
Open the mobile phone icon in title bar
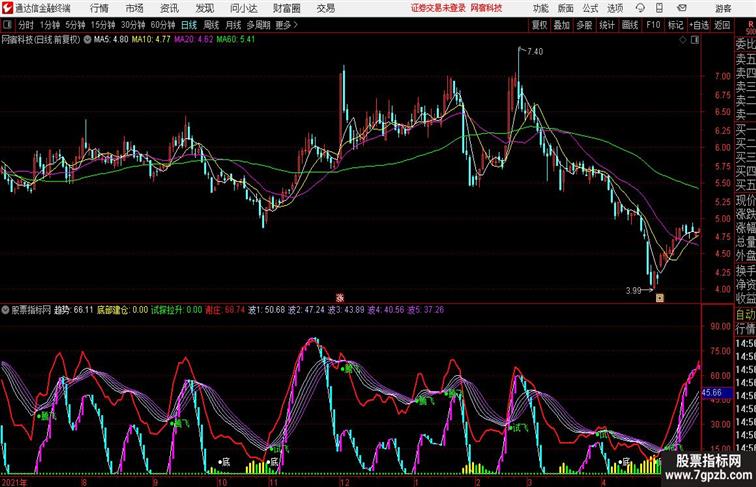[x=659, y=8]
